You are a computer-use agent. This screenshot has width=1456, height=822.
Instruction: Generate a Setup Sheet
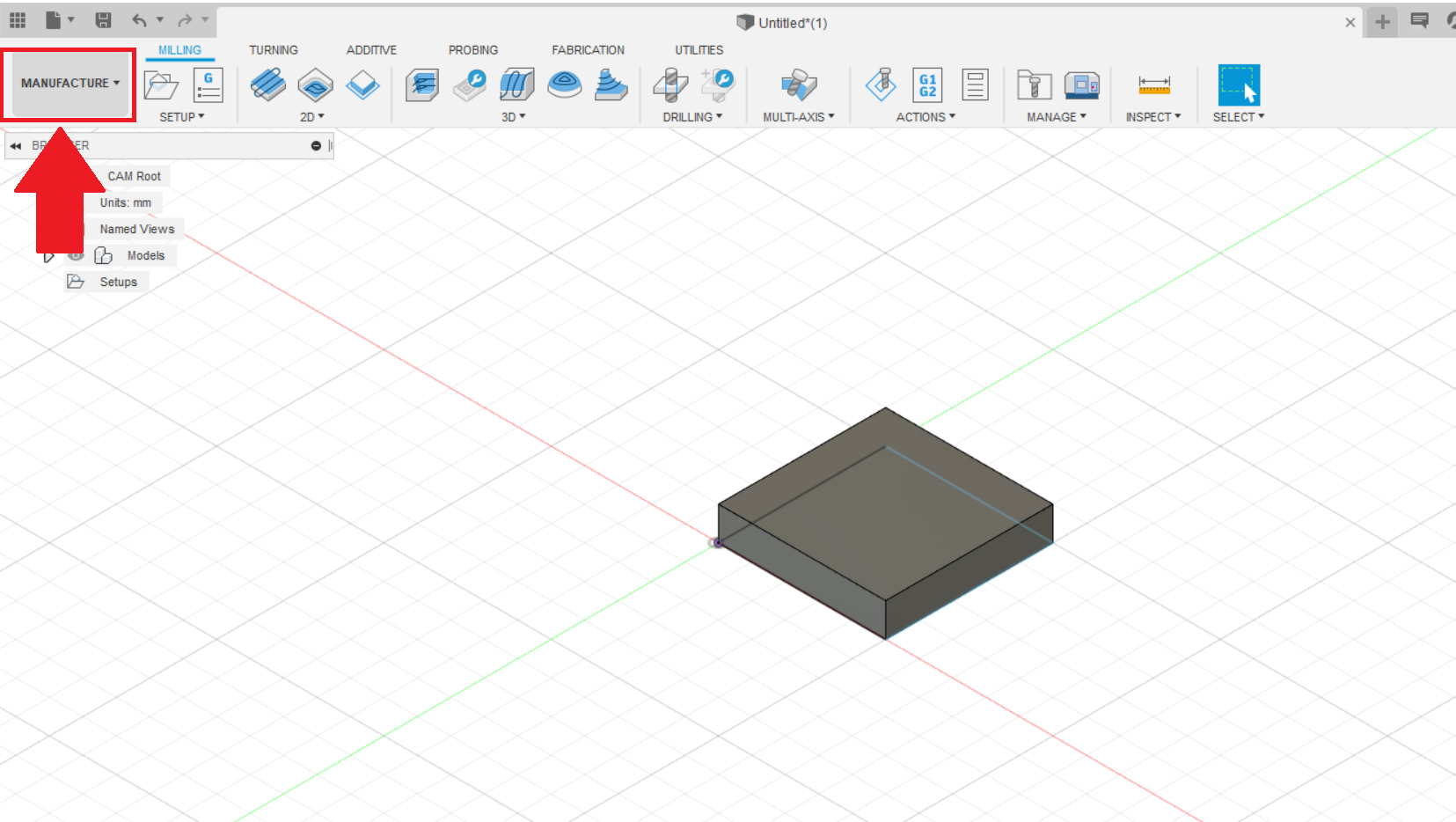pyautogui.click(x=975, y=85)
